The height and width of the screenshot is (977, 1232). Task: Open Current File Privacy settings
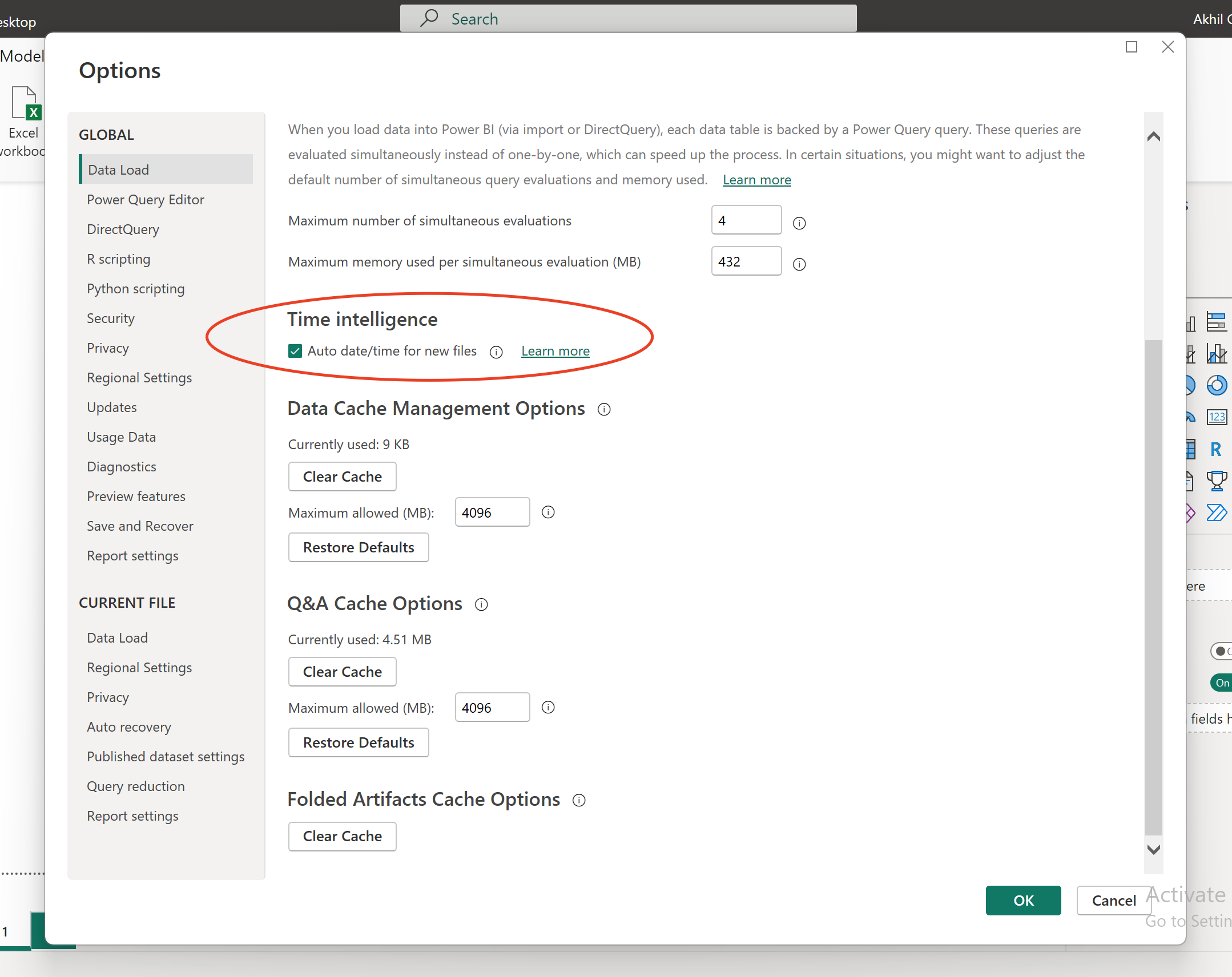click(107, 697)
